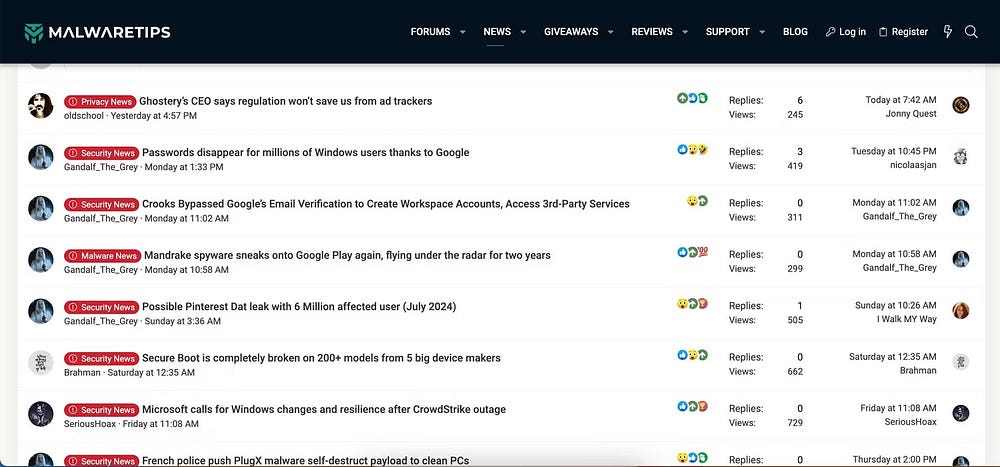Expand the Support dropdown arrow
Viewport: 1000px width, 467px height.
pyautogui.click(x=762, y=32)
